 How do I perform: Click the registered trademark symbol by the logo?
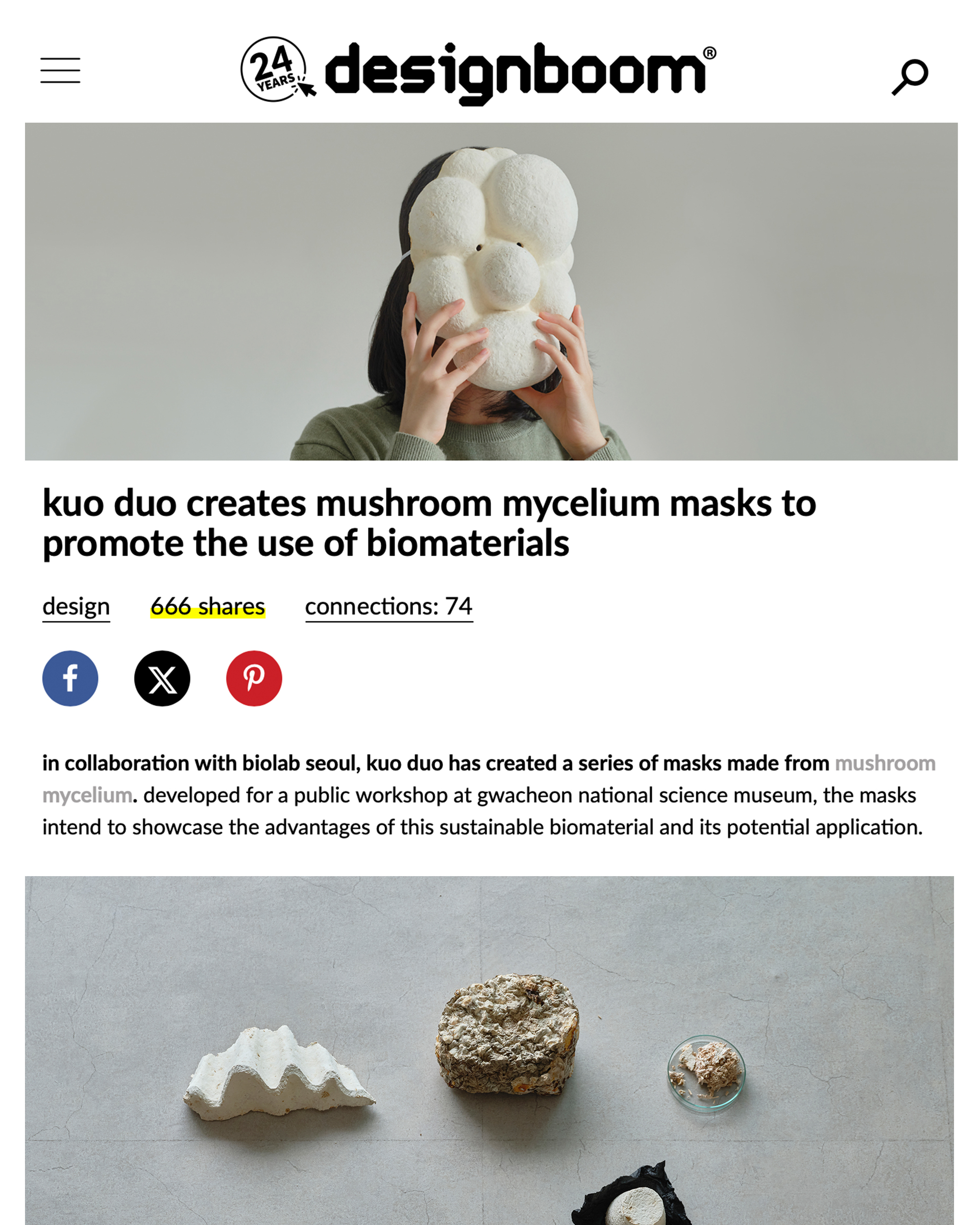[710, 53]
